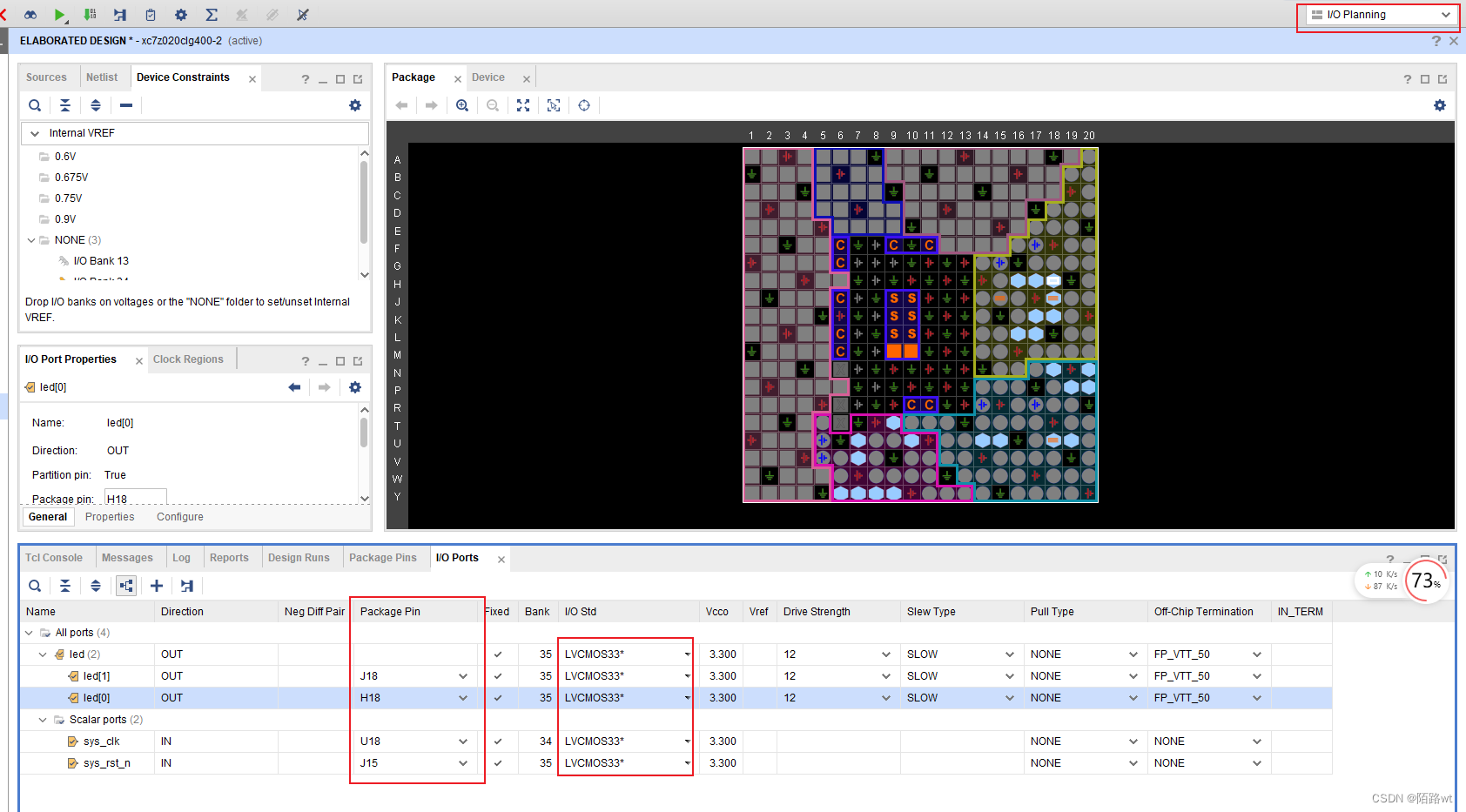Switch to the Netlist tab
Viewport: 1466px width, 812px height.
(102, 77)
